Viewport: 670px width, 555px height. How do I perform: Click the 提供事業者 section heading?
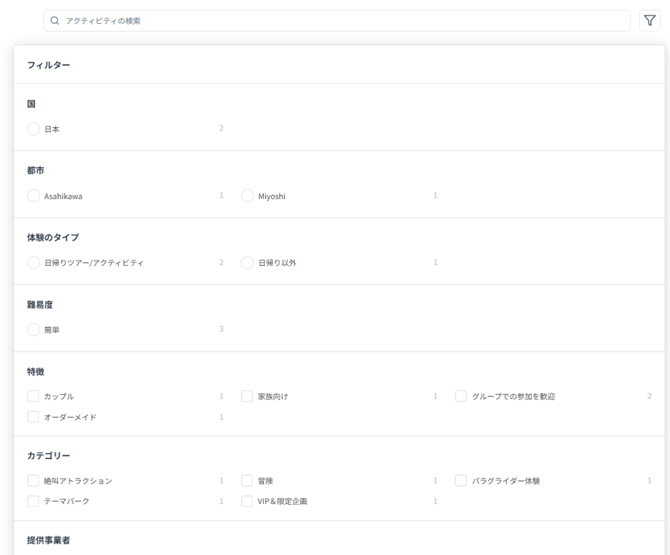click(48, 540)
